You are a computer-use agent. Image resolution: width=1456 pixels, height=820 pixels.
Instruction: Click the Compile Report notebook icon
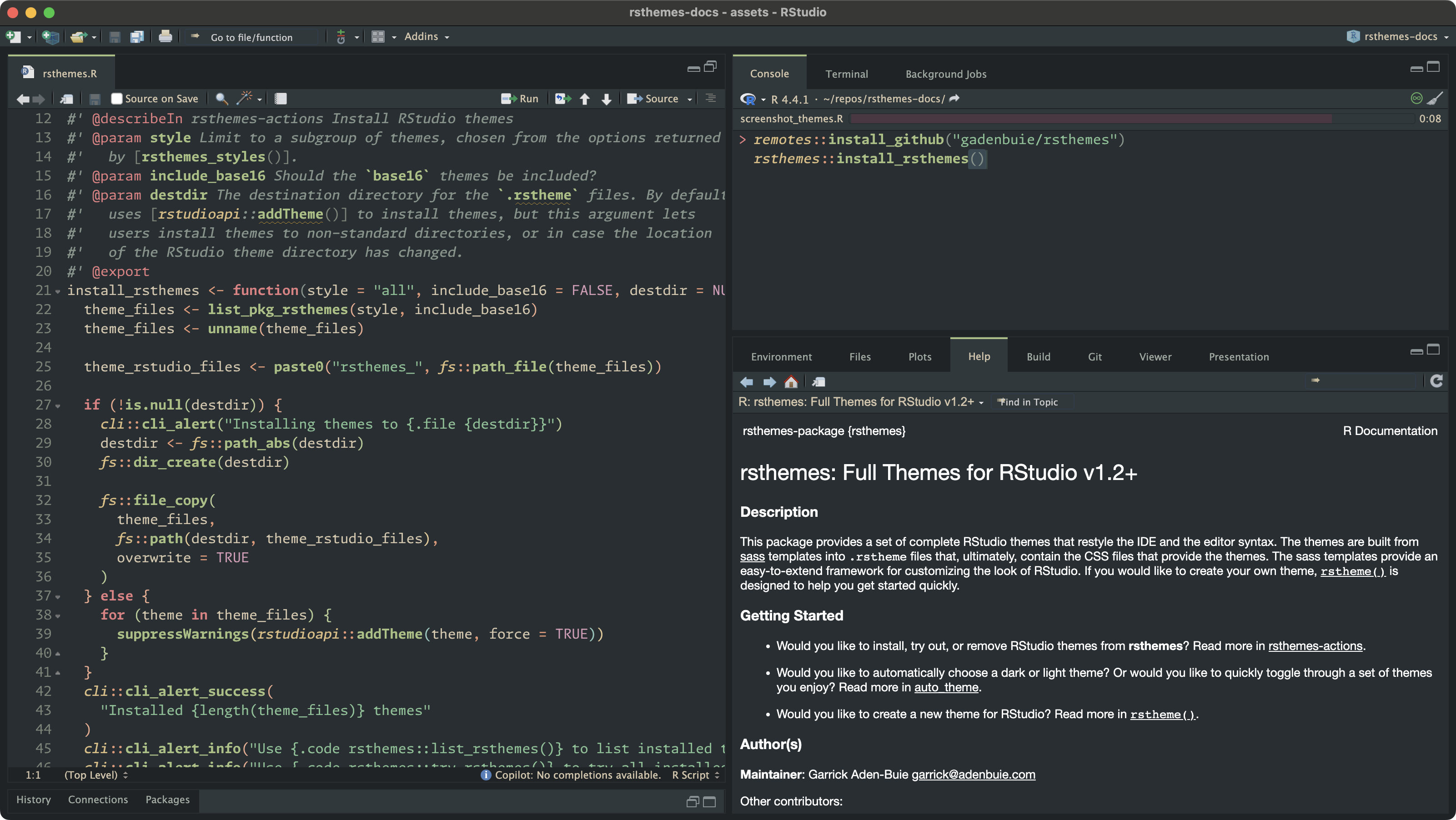click(x=281, y=99)
